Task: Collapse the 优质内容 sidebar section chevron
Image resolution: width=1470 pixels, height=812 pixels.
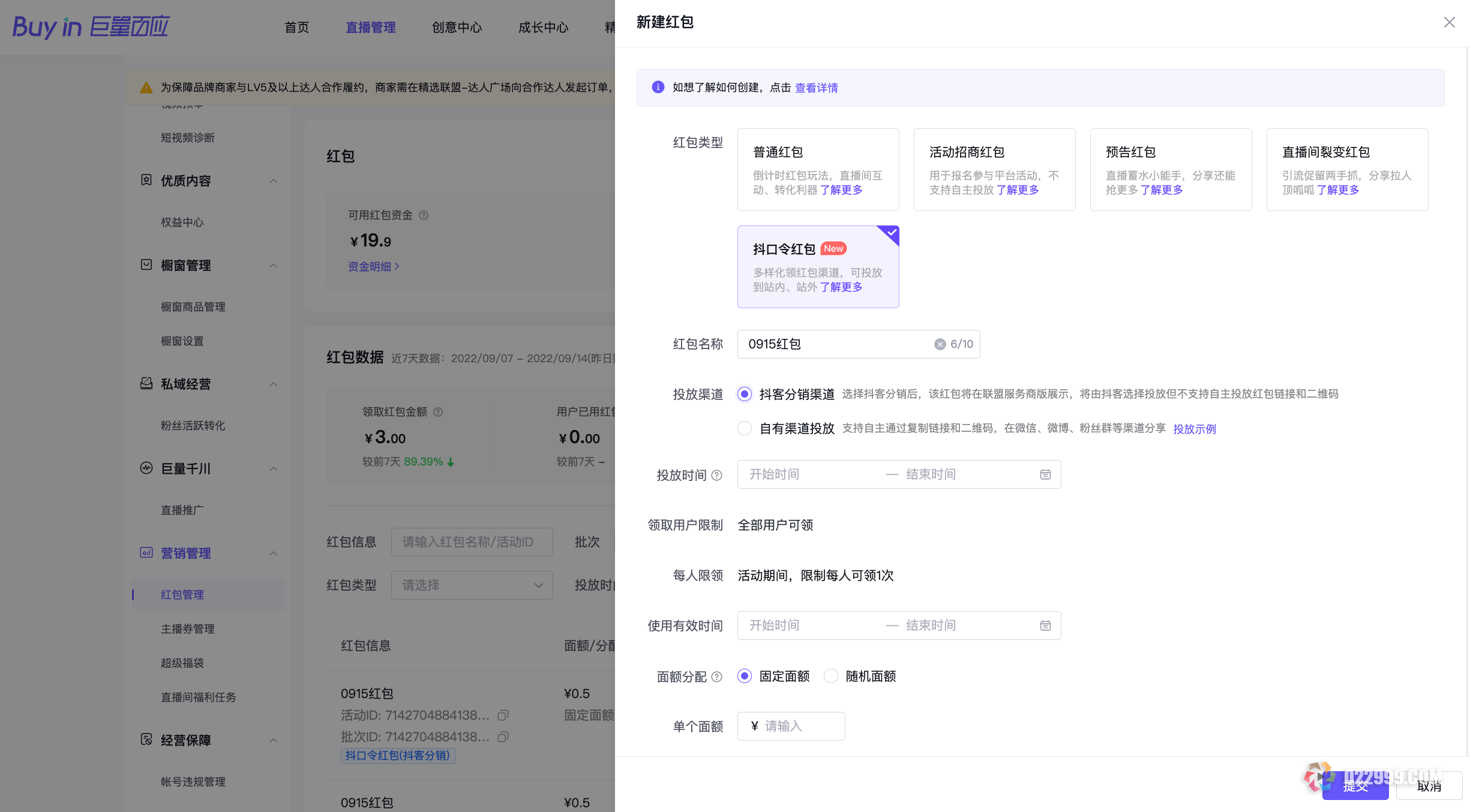Action: [x=274, y=181]
